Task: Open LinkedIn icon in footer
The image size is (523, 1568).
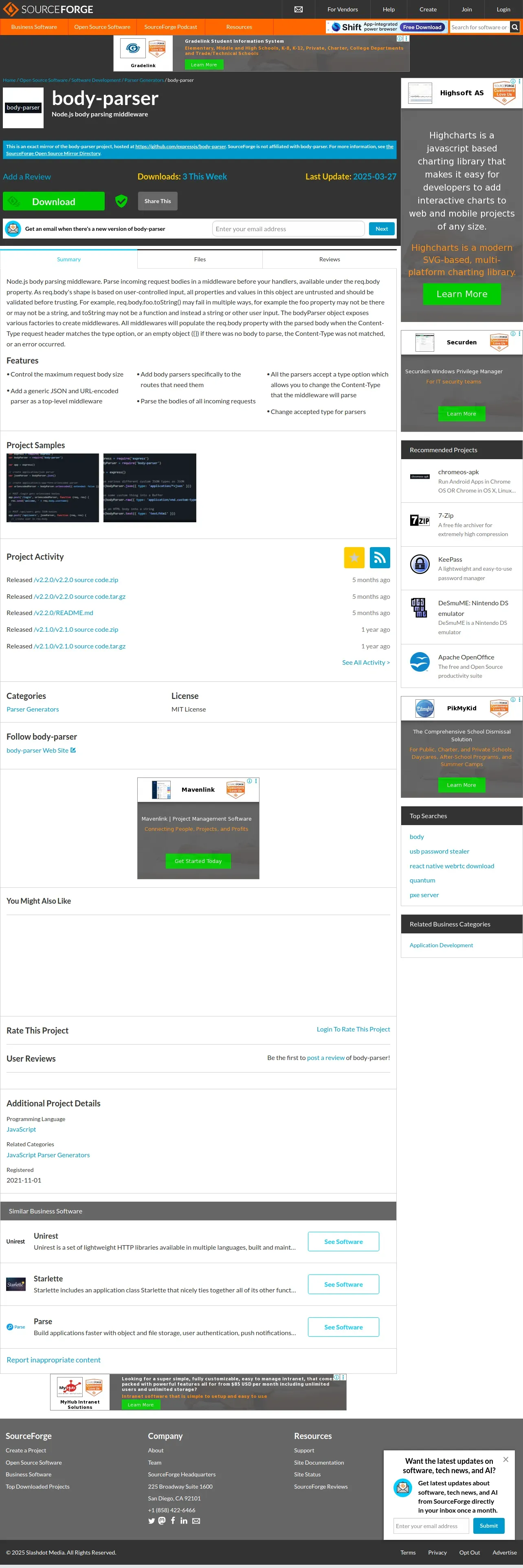Action: point(184,1520)
